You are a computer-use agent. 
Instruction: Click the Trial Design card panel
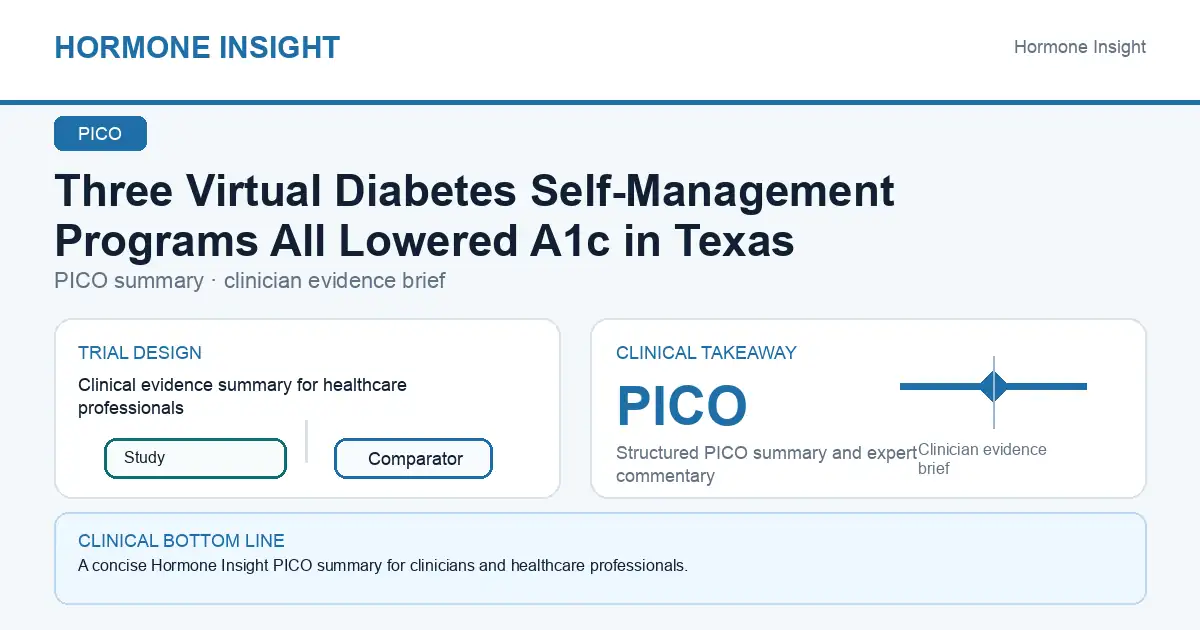(307, 408)
